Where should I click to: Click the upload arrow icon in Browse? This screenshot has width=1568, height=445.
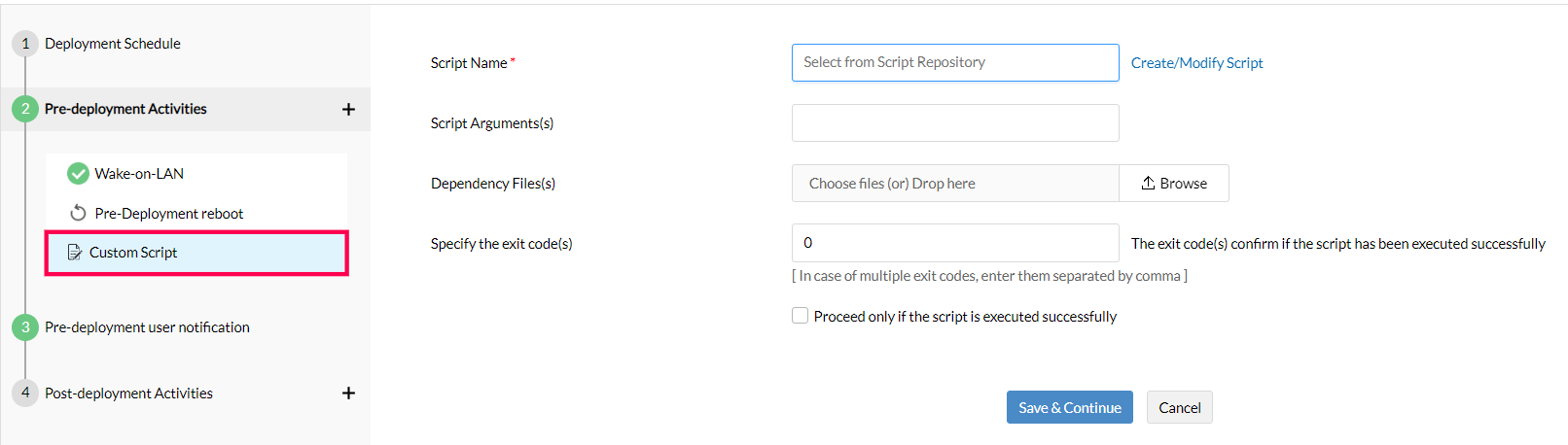click(x=1148, y=183)
